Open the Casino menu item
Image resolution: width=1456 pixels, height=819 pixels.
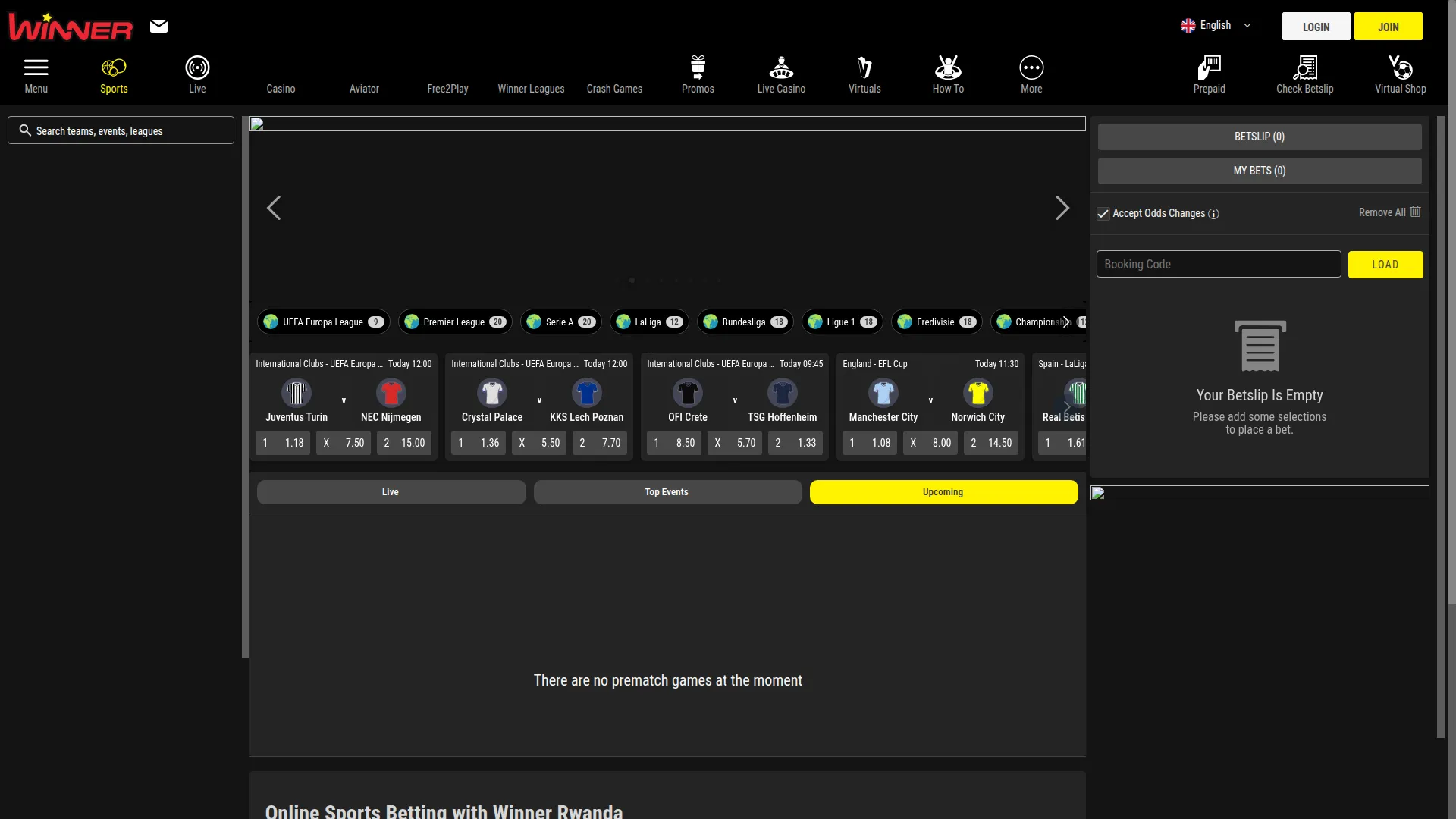281,89
